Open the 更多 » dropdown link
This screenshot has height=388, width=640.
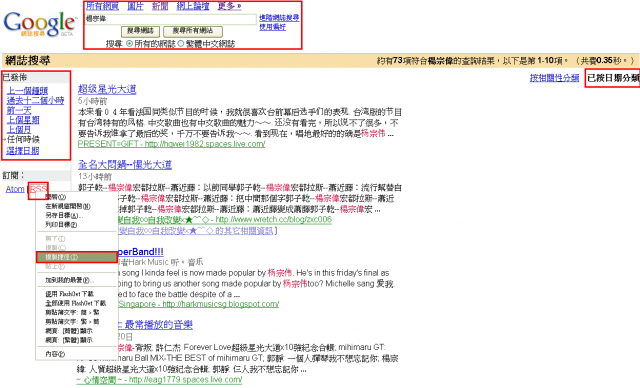tap(229, 6)
